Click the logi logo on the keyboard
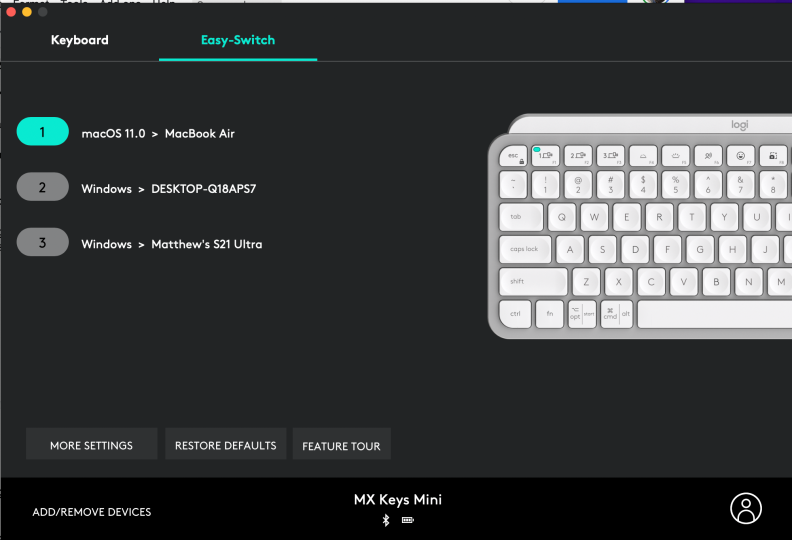Screen dimensions: 792x540 point(739,124)
